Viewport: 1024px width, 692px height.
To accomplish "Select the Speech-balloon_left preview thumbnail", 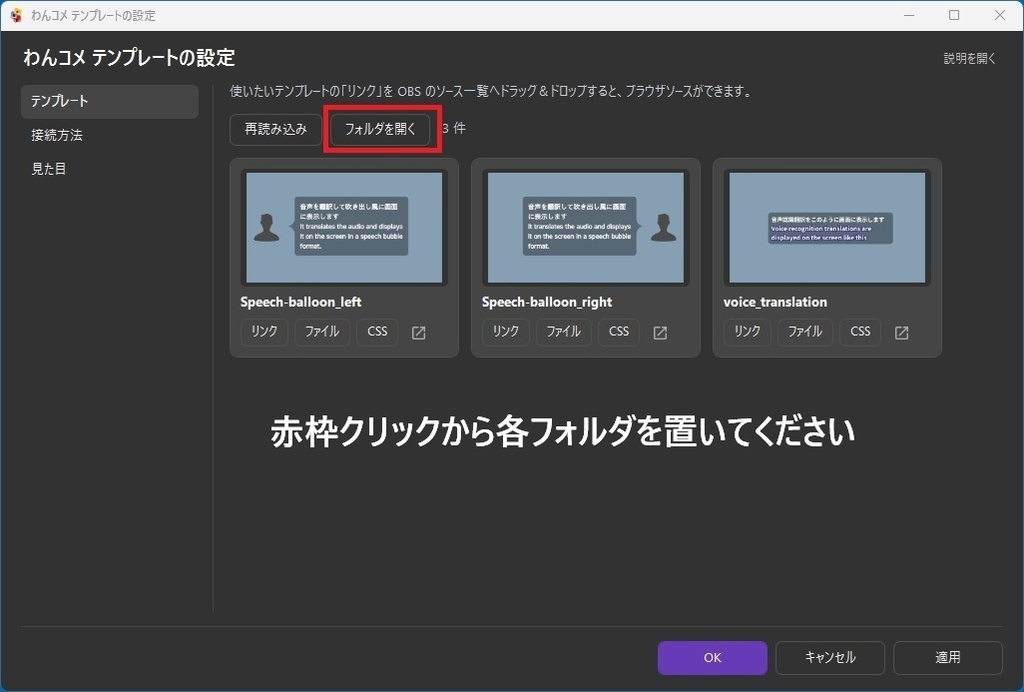I will (344, 228).
